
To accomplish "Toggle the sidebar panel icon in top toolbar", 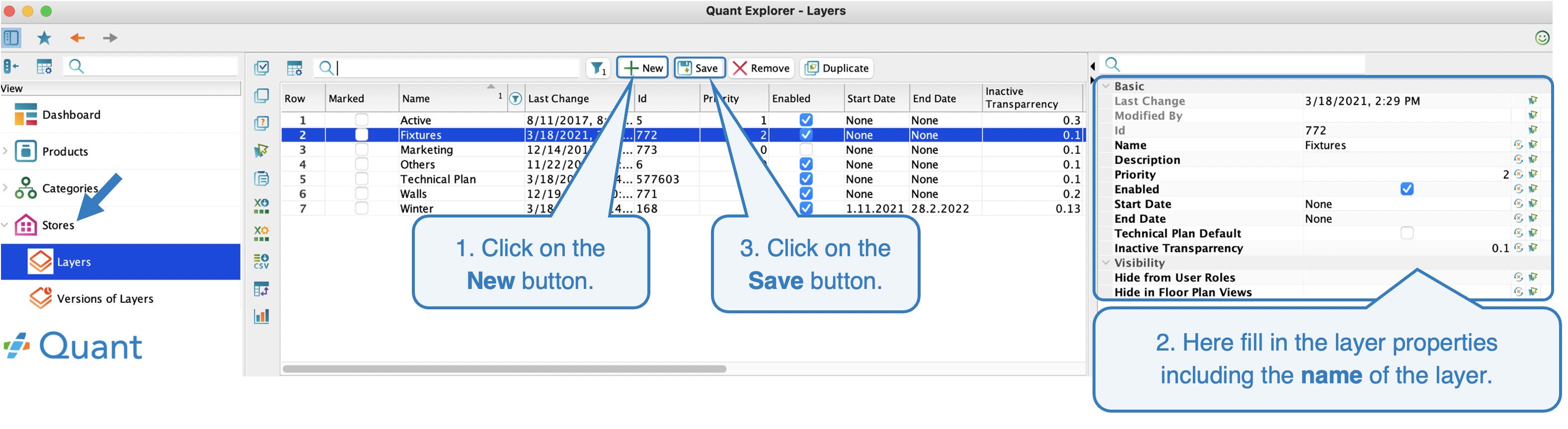I will tap(11, 38).
